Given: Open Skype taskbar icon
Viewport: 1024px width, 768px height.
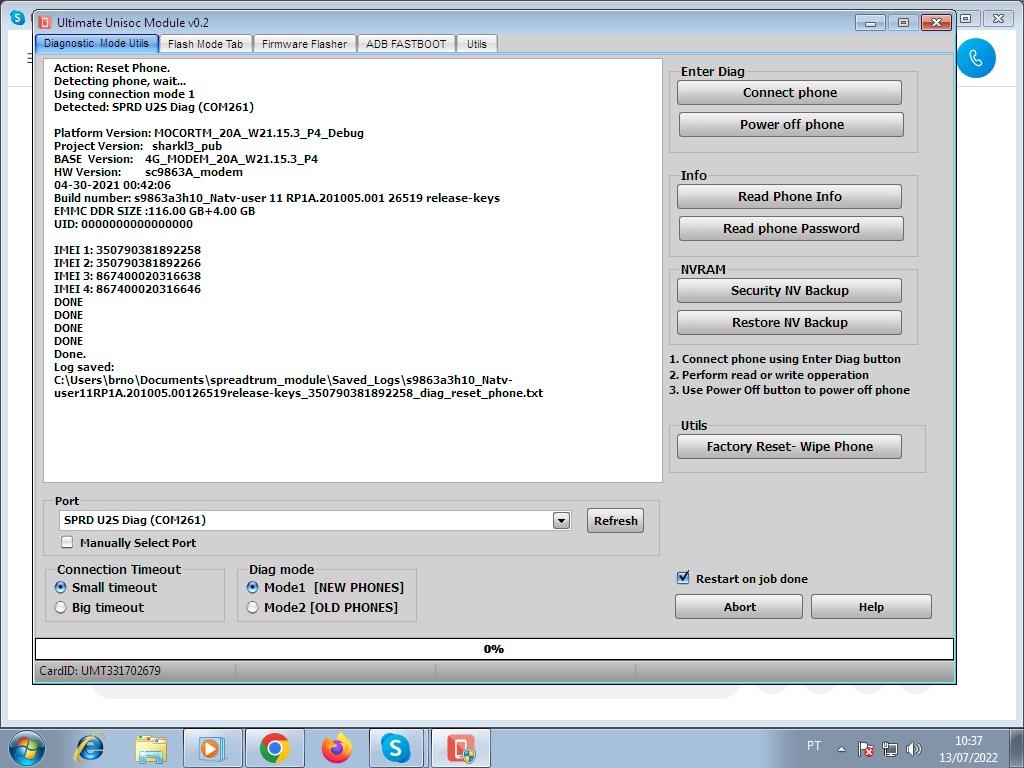Looking at the screenshot, I should coord(396,748).
